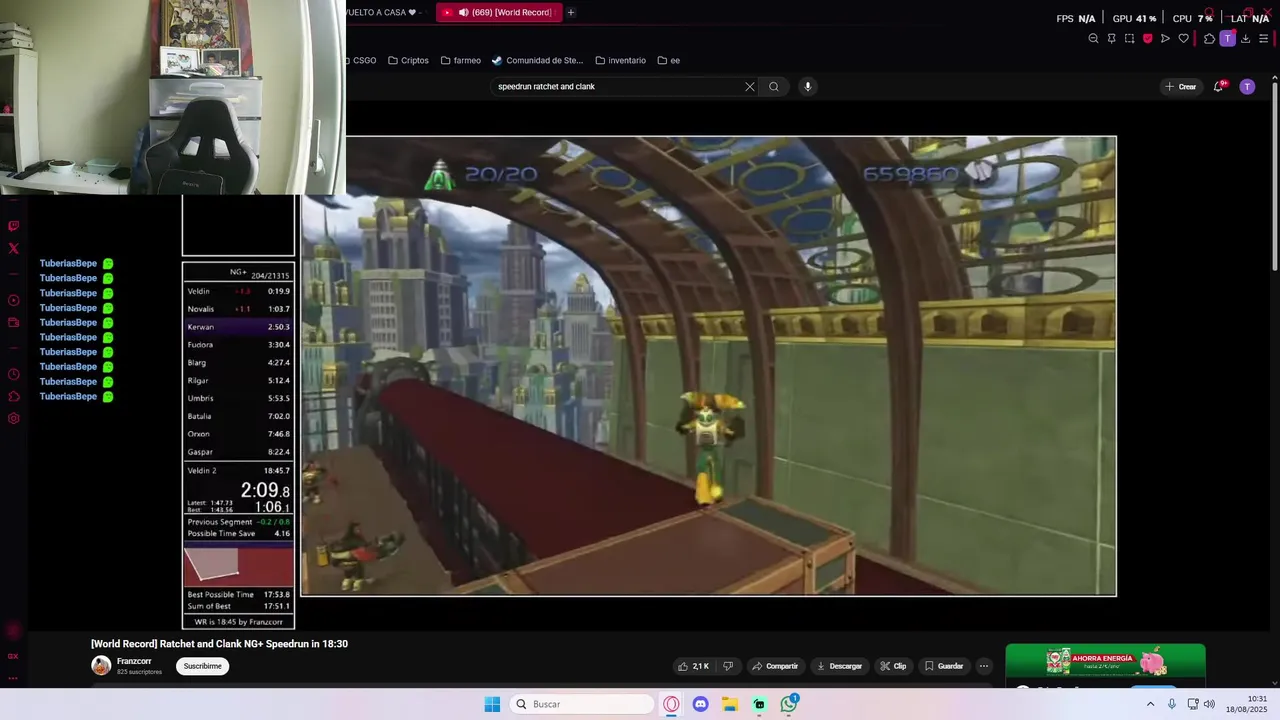Open the History clock icon in sidebar
This screenshot has height=720, width=1280.
pyautogui.click(x=14, y=374)
